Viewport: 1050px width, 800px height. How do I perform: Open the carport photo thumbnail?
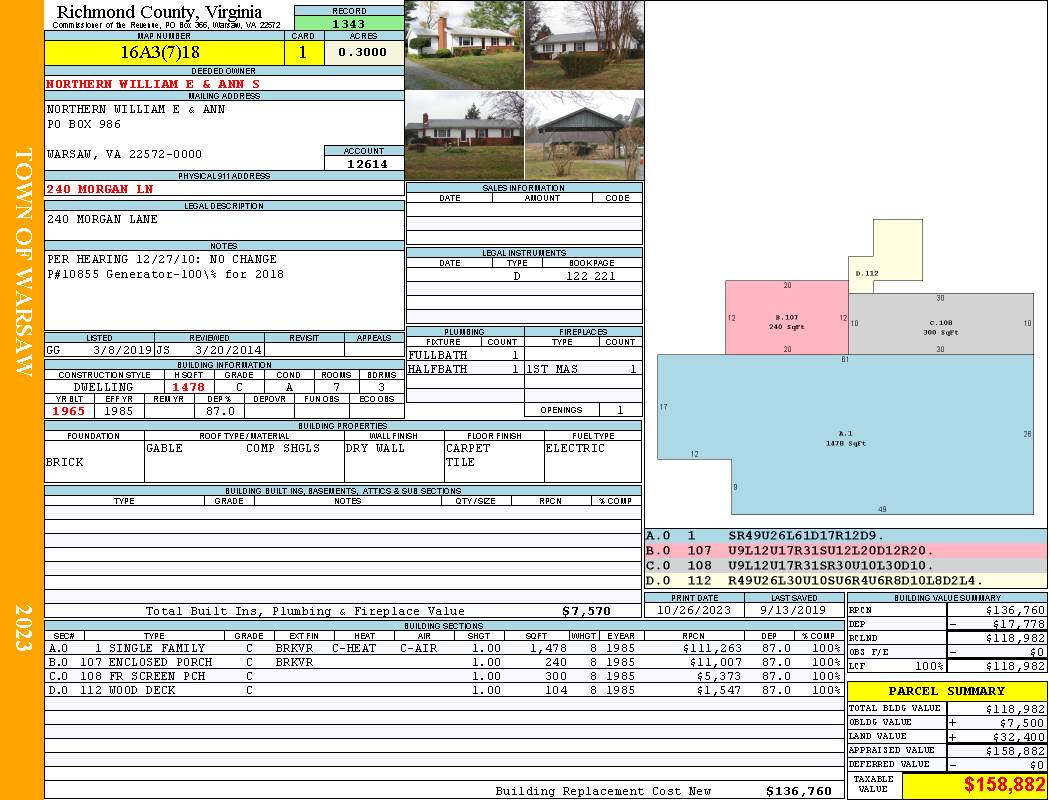click(584, 135)
